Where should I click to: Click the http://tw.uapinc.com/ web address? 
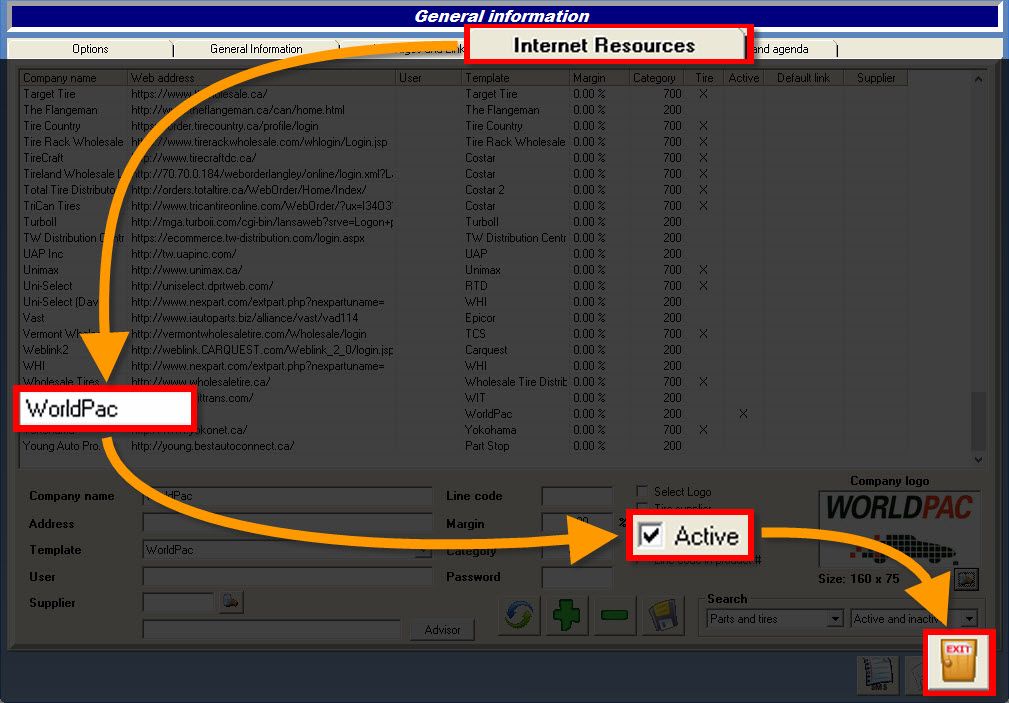coord(183,254)
